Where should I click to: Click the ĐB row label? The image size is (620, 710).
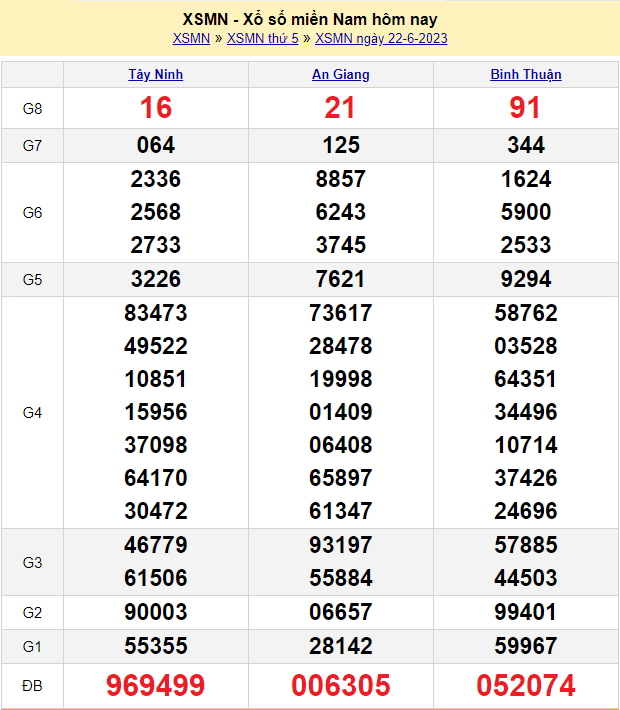pyautogui.click(x=32, y=685)
